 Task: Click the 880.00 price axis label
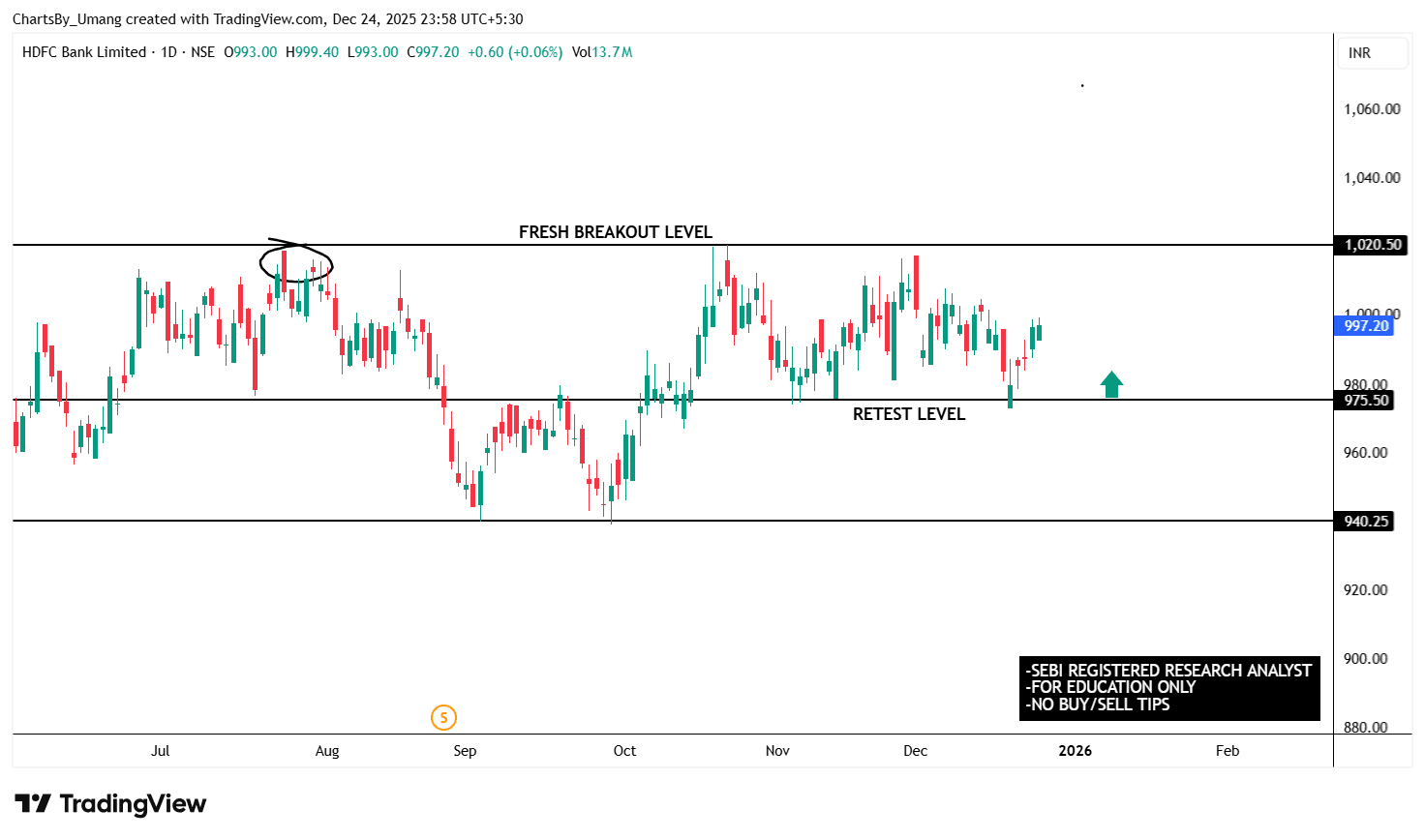coord(1366,728)
